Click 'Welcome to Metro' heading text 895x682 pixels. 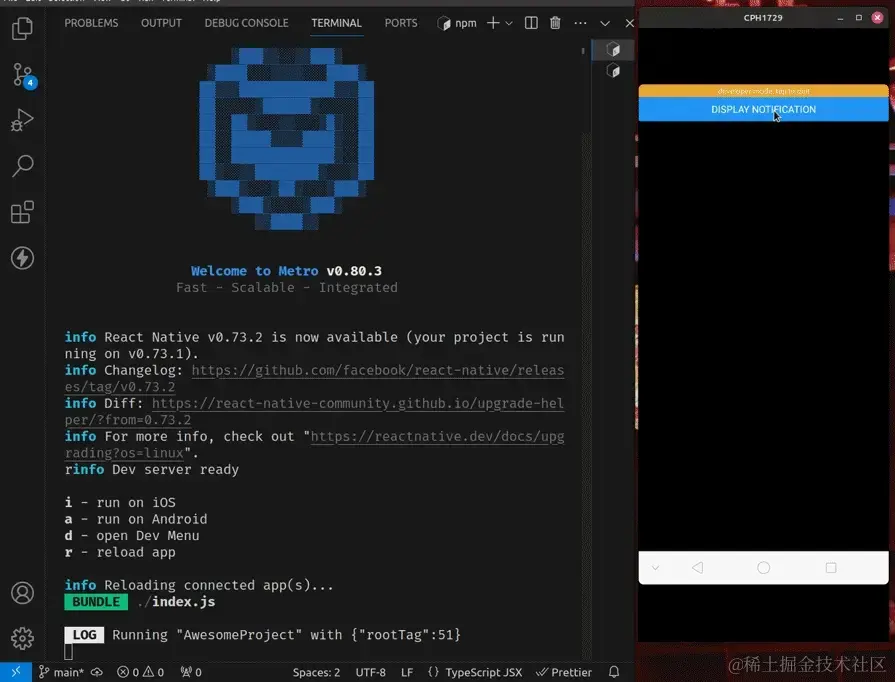pyautogui.click(x=255, y=271)
